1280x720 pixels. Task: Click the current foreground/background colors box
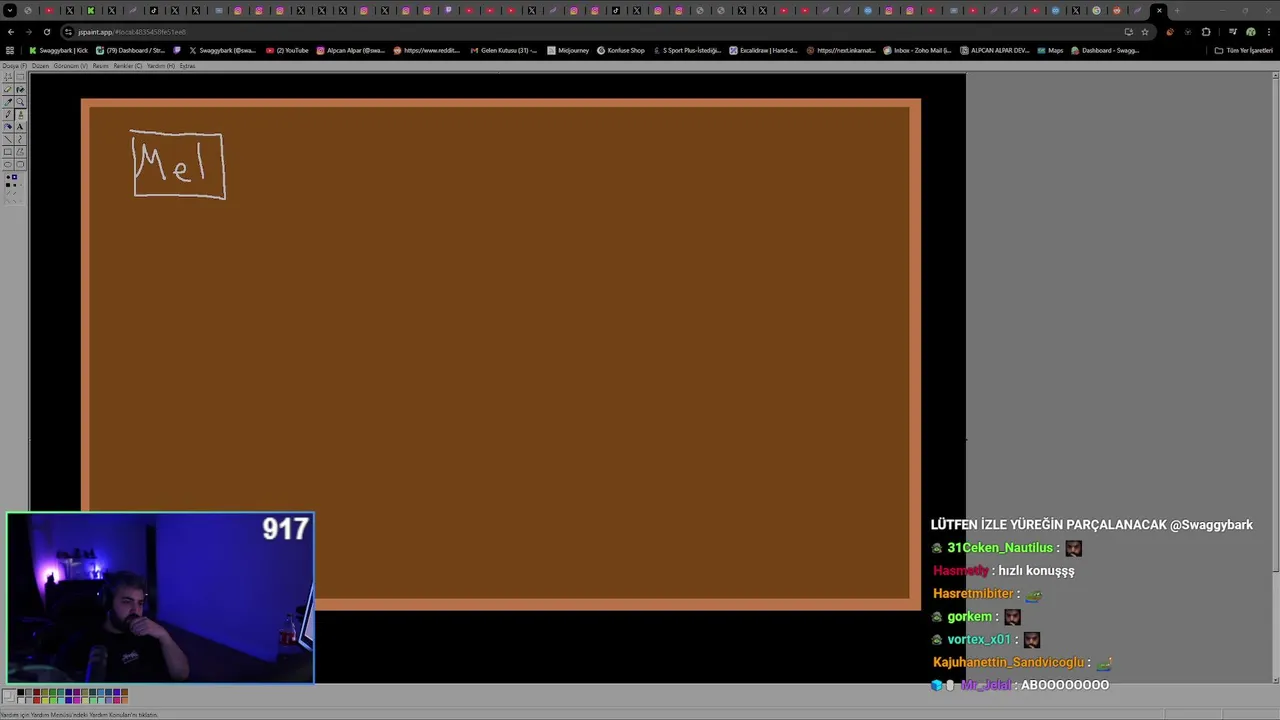coord(9,696)
